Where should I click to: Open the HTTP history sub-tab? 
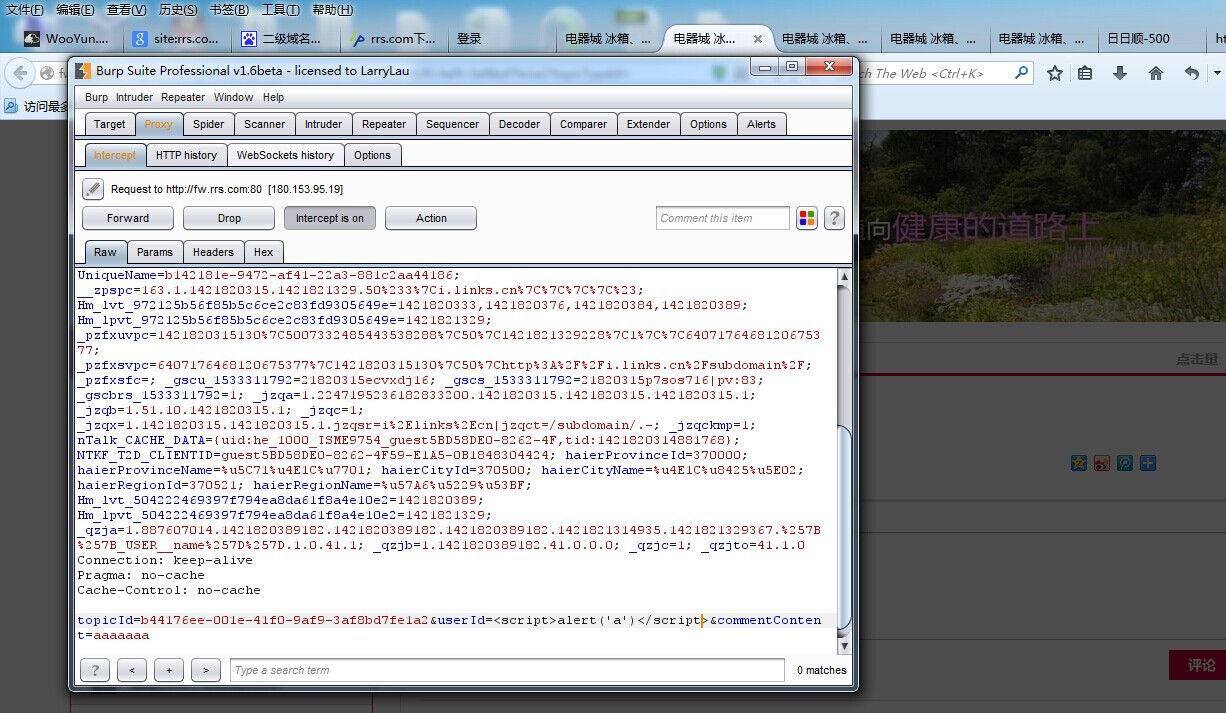pyautogui.click(x=186, y=155)
